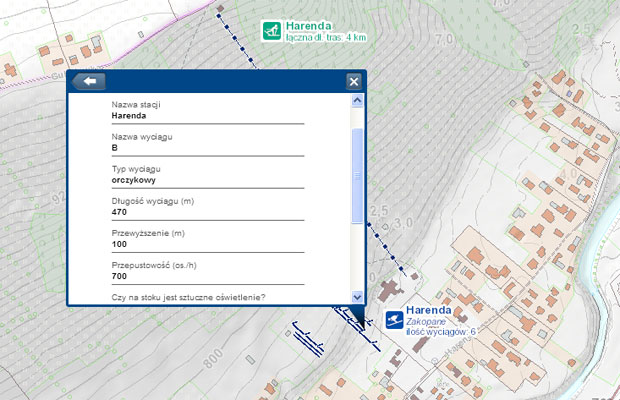Click 'ilość wyciągów: 6' text
Viewport: 620px width, 400px height.
pos(440,332)
